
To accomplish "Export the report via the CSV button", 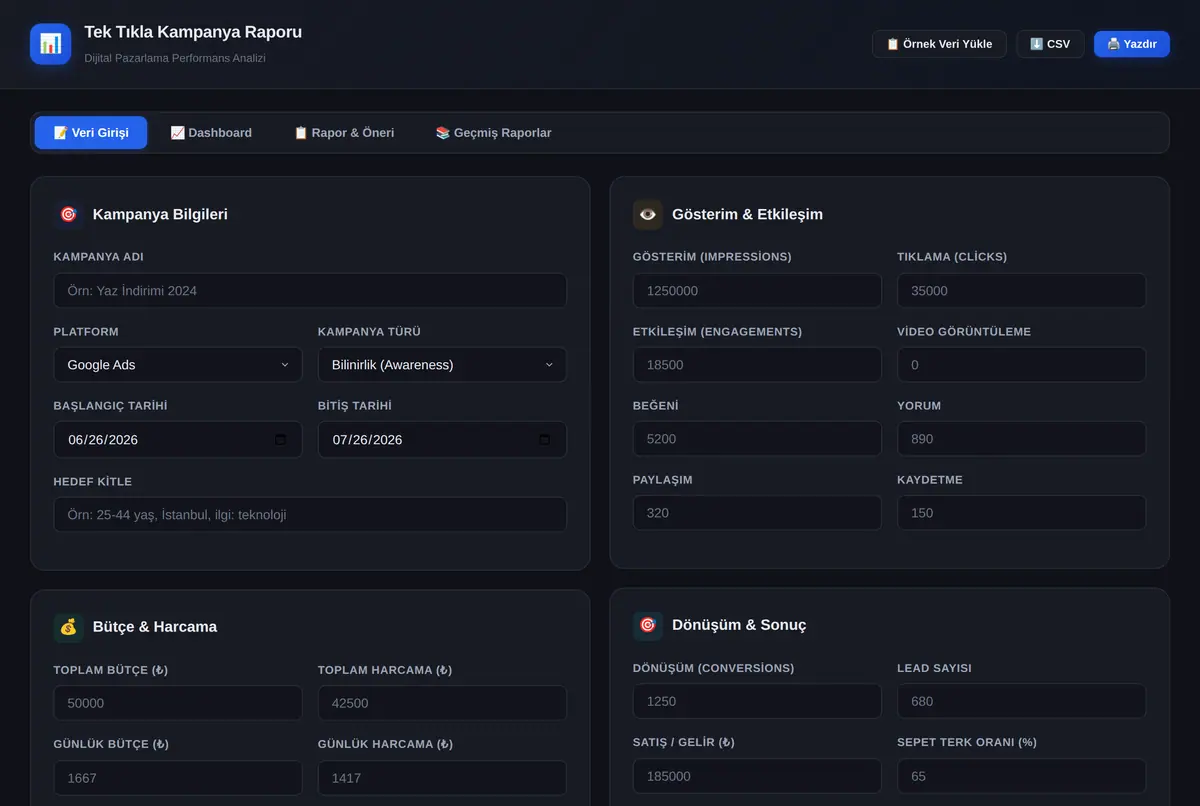I will click(1050, 44).
